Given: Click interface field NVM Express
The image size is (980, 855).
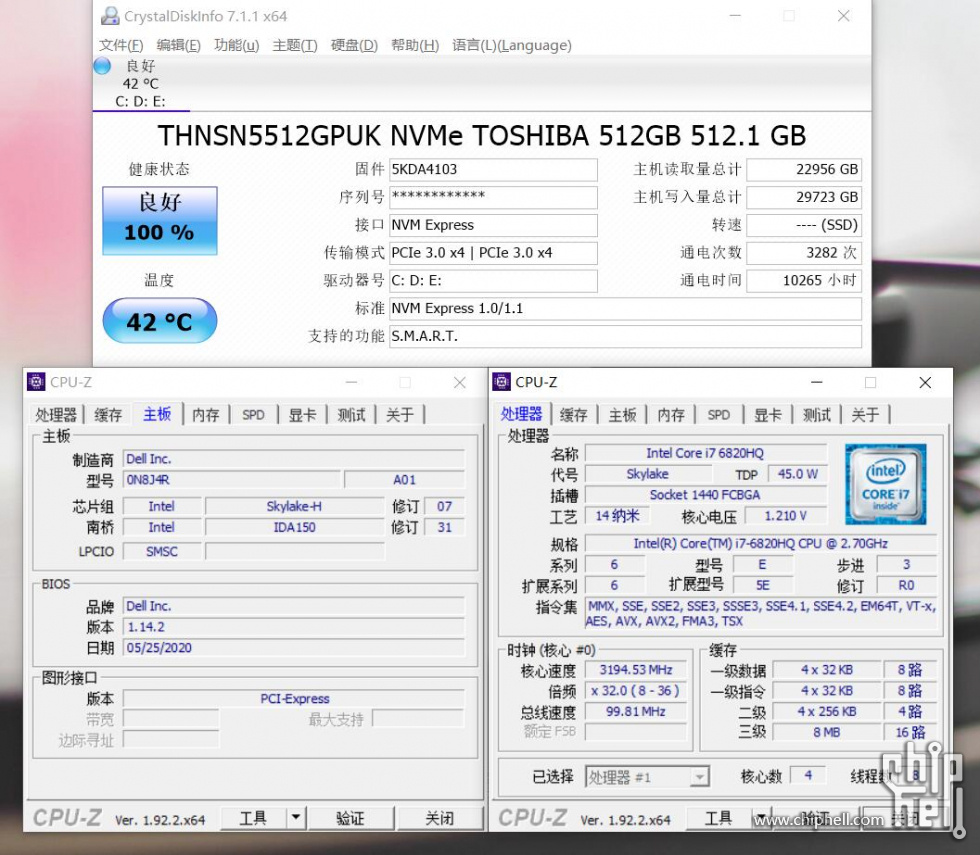Looking at the screenshot, I should 493,225.
